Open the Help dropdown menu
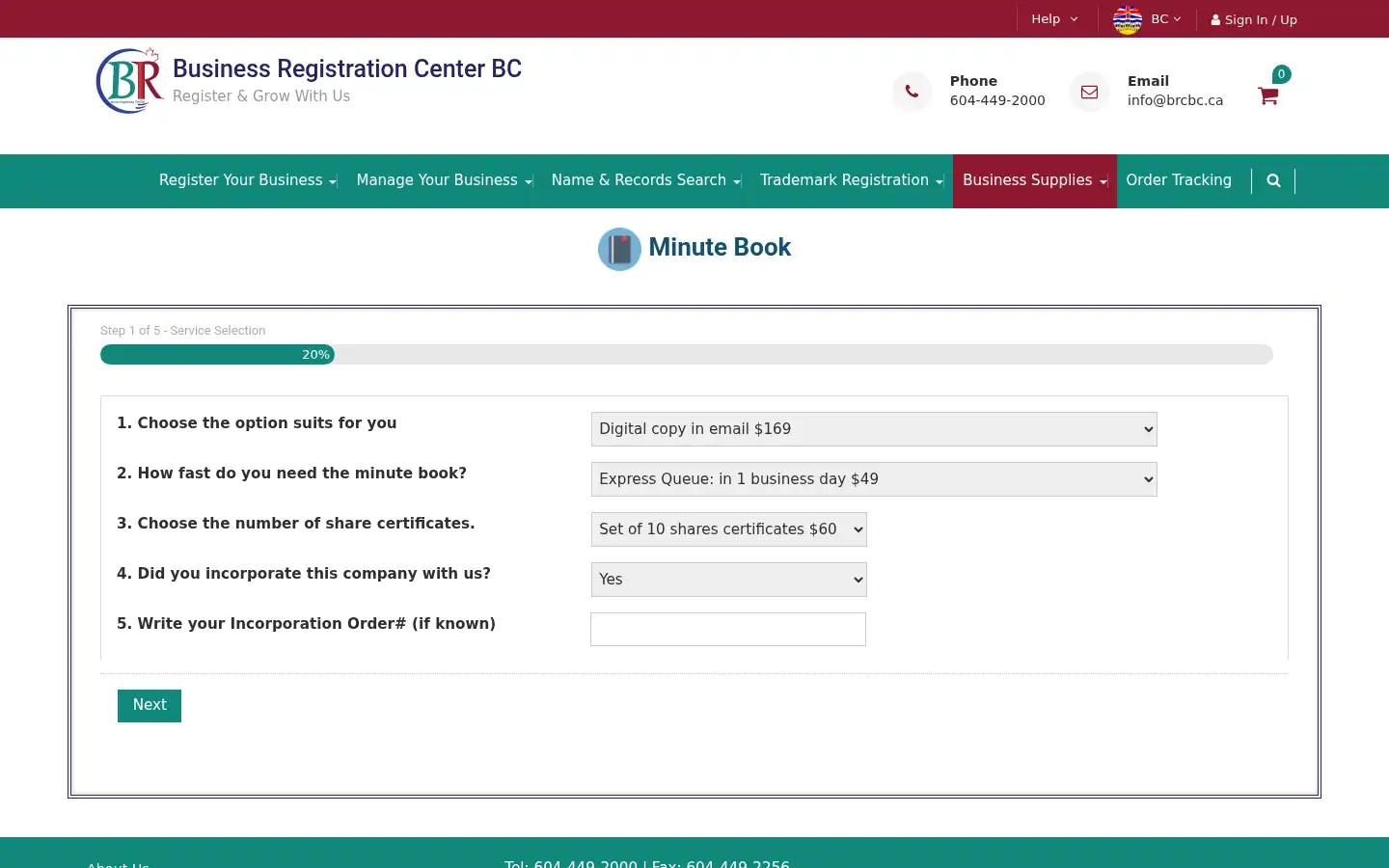Screen dimensions: 1389x868 pos(1054,19)
